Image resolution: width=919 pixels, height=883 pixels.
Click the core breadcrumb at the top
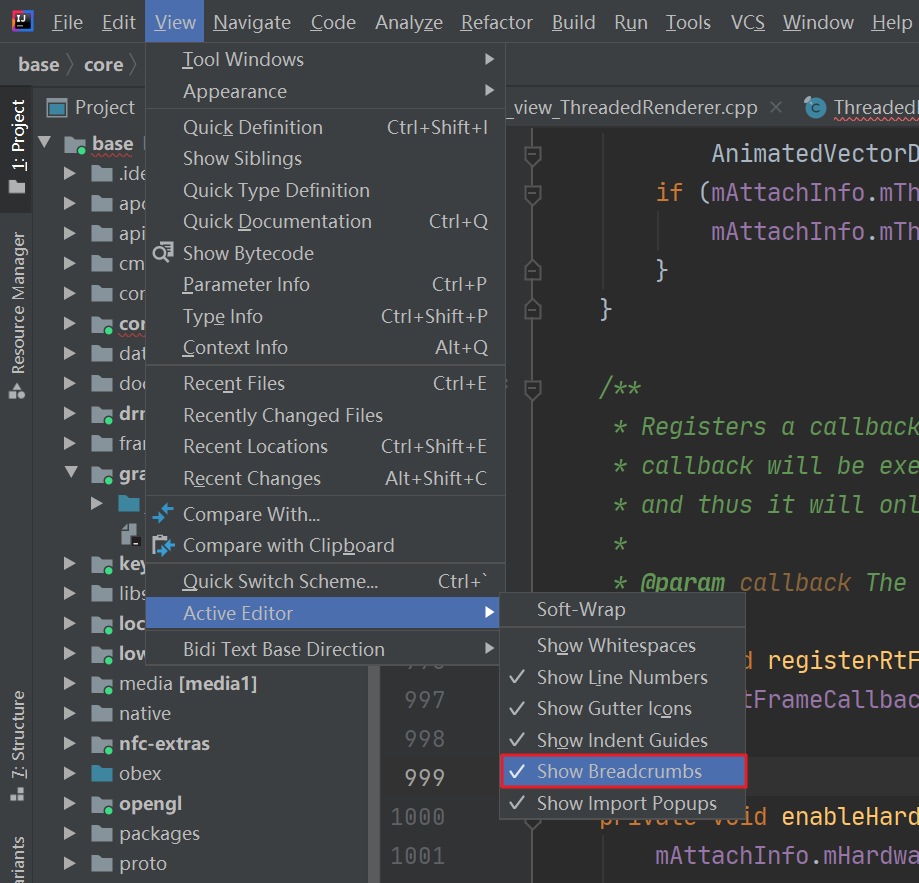click(103, 63)
